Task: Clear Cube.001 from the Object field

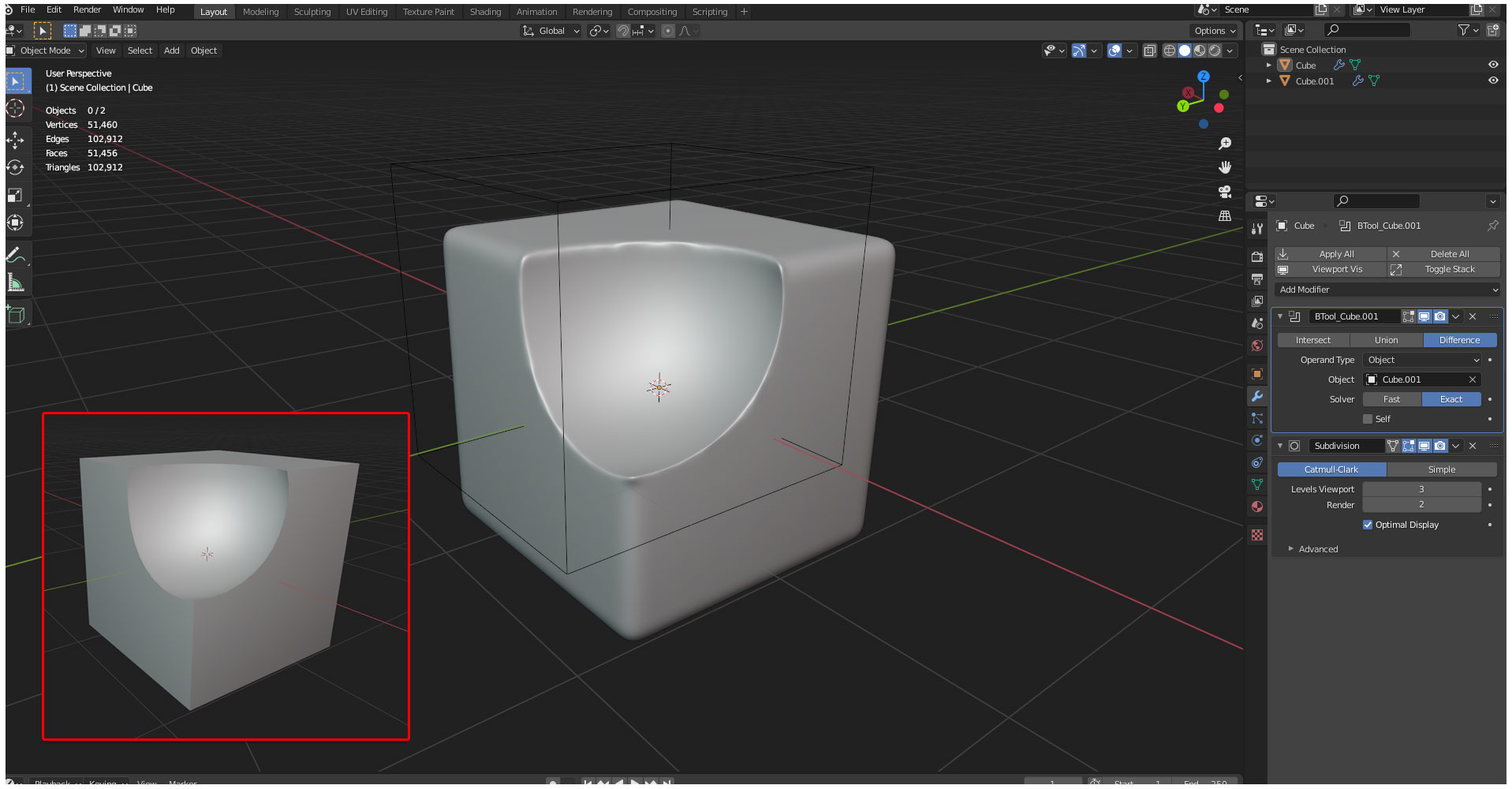Action: tap(1473, 380)
